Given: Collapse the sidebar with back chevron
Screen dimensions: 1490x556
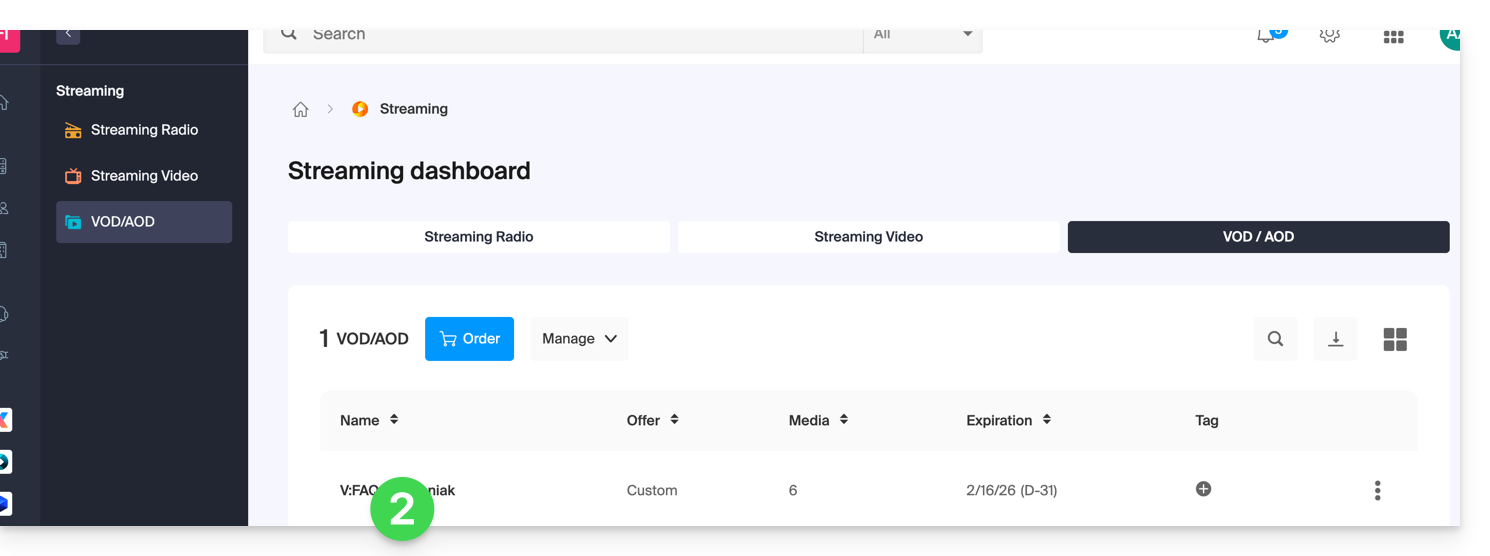Looking at the screenshot, I should (x=68, y=35).
